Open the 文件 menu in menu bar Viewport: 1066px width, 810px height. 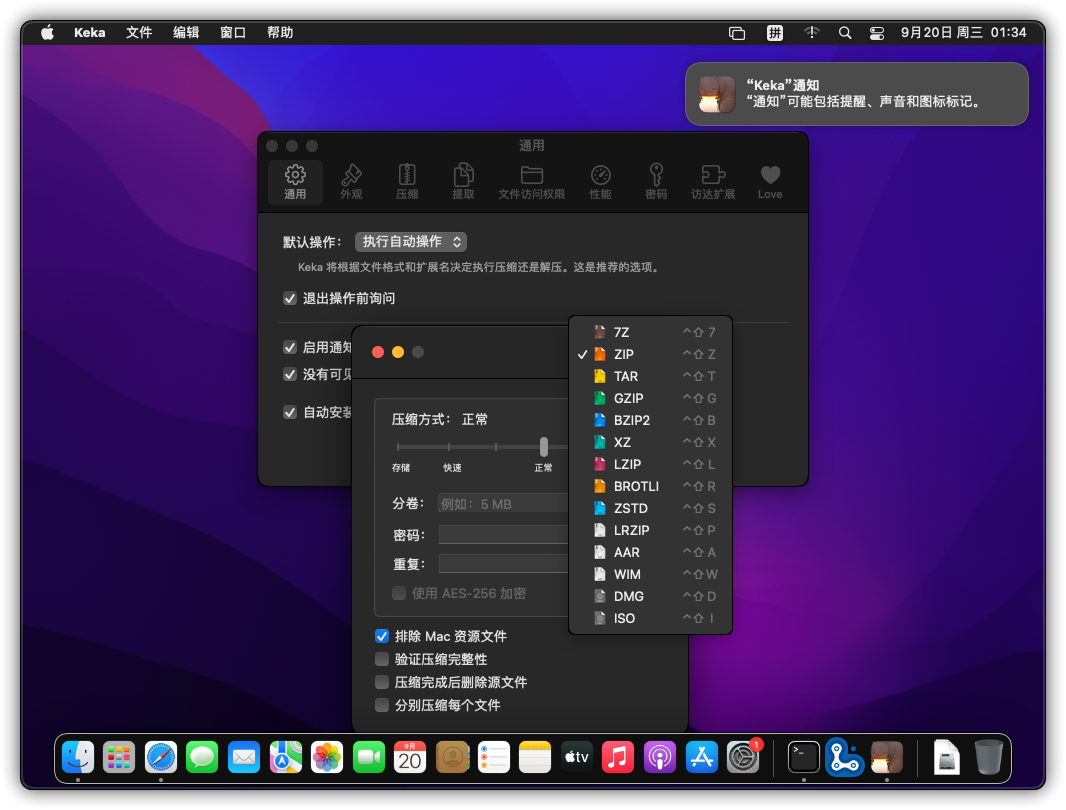(x=139, y=33)
